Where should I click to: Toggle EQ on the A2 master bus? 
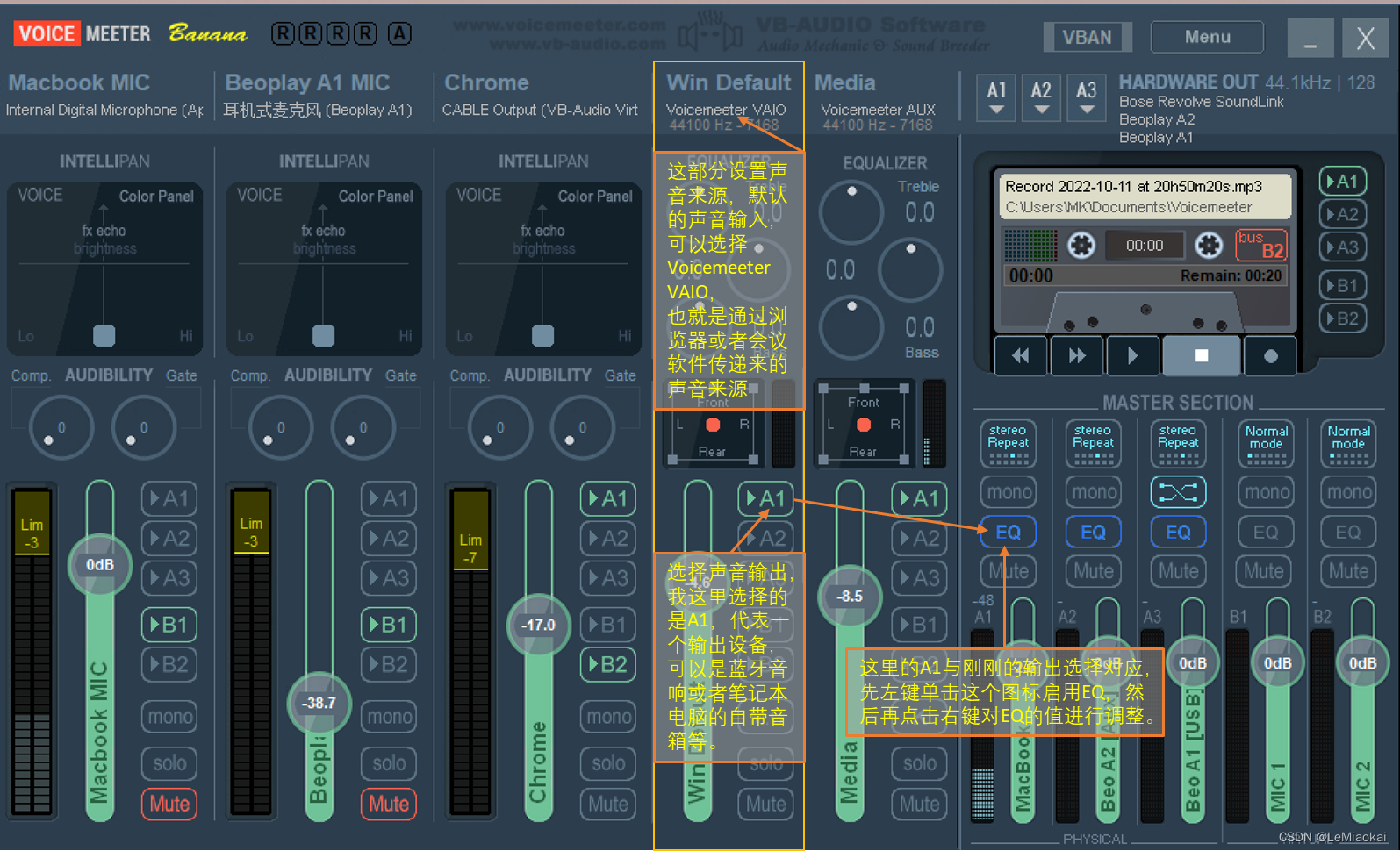[x=1094, y=533]
